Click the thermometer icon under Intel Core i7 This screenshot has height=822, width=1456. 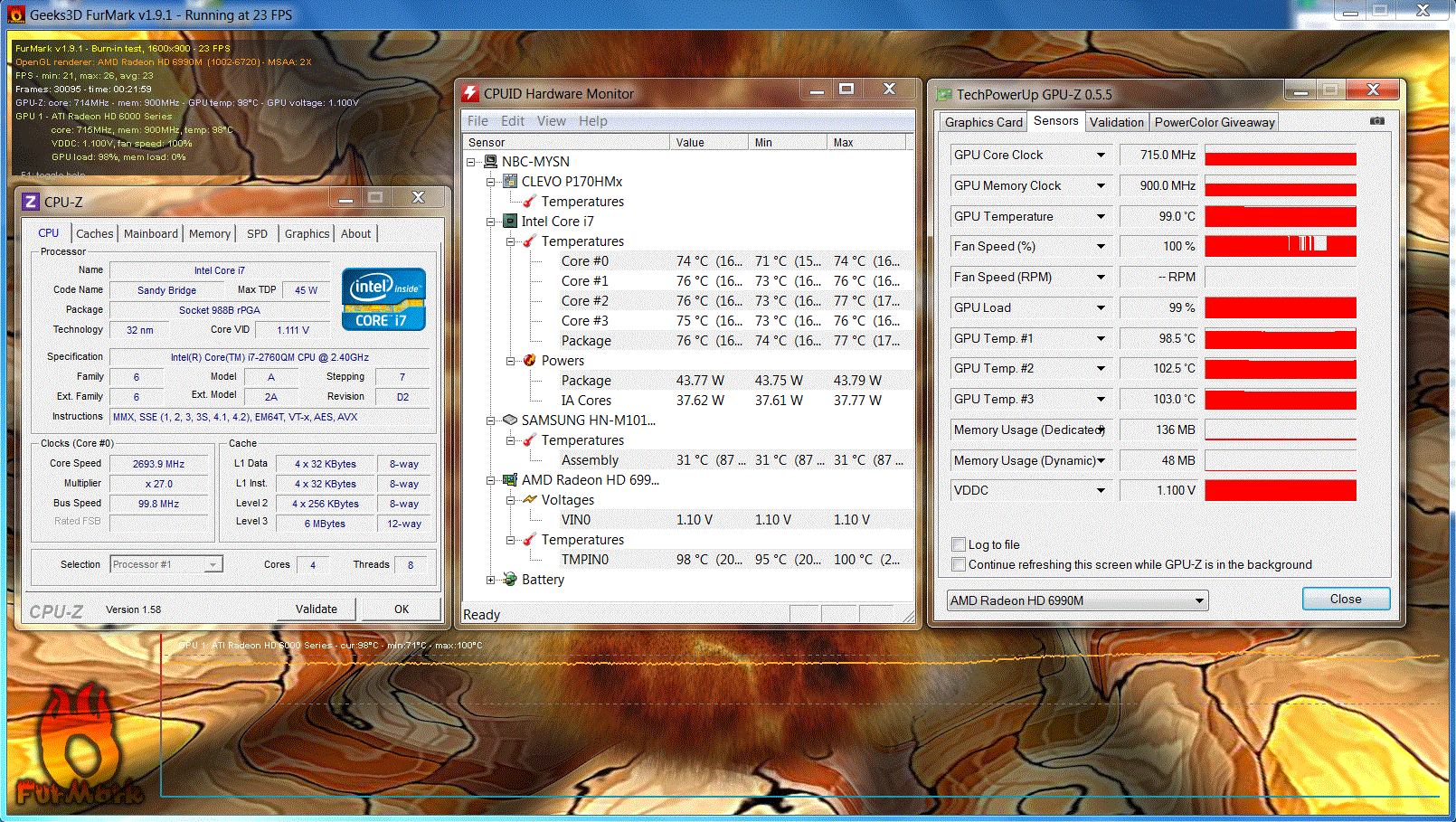[x=530, y=241]
